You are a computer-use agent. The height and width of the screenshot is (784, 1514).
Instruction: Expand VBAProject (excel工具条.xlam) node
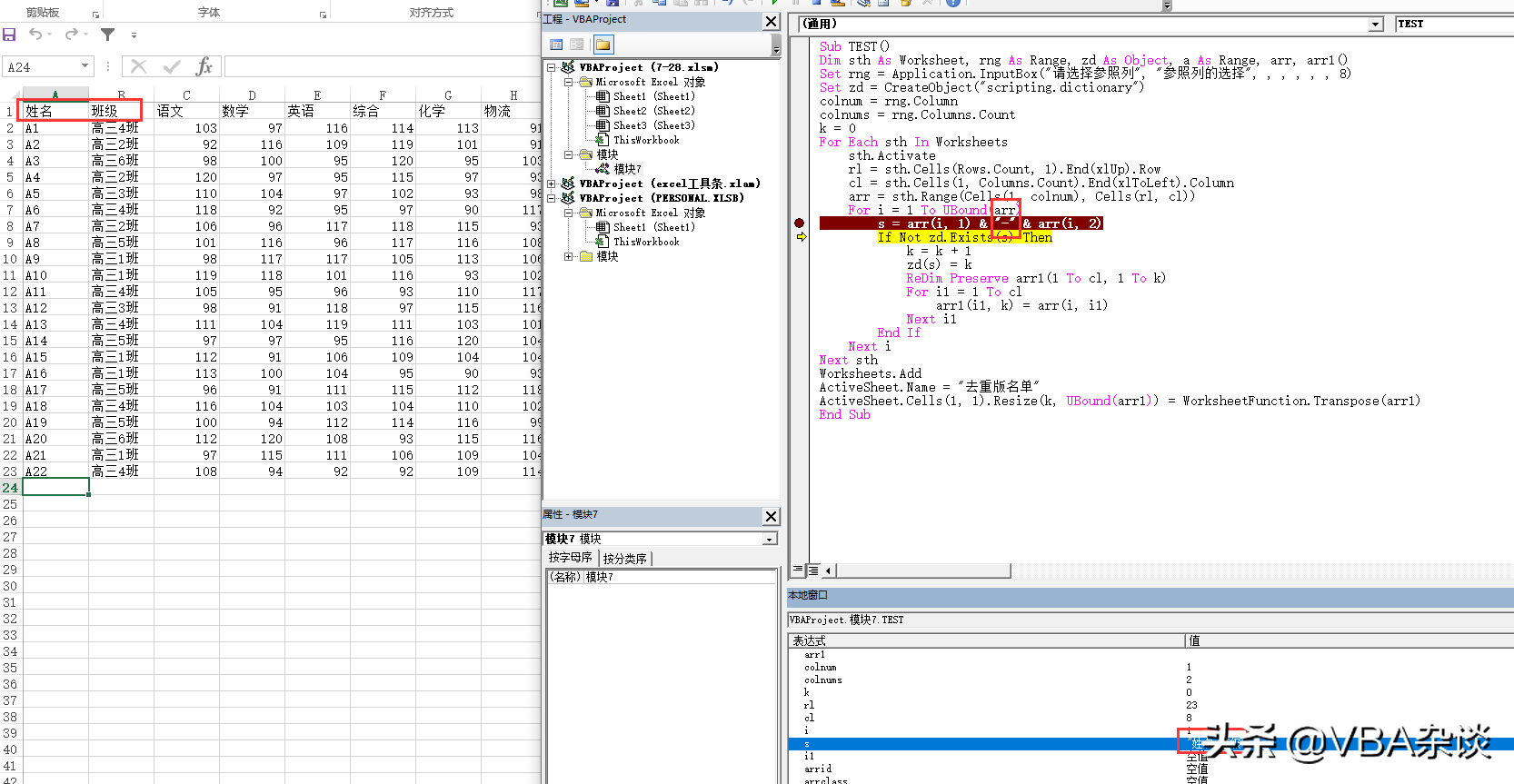[551, 184]
